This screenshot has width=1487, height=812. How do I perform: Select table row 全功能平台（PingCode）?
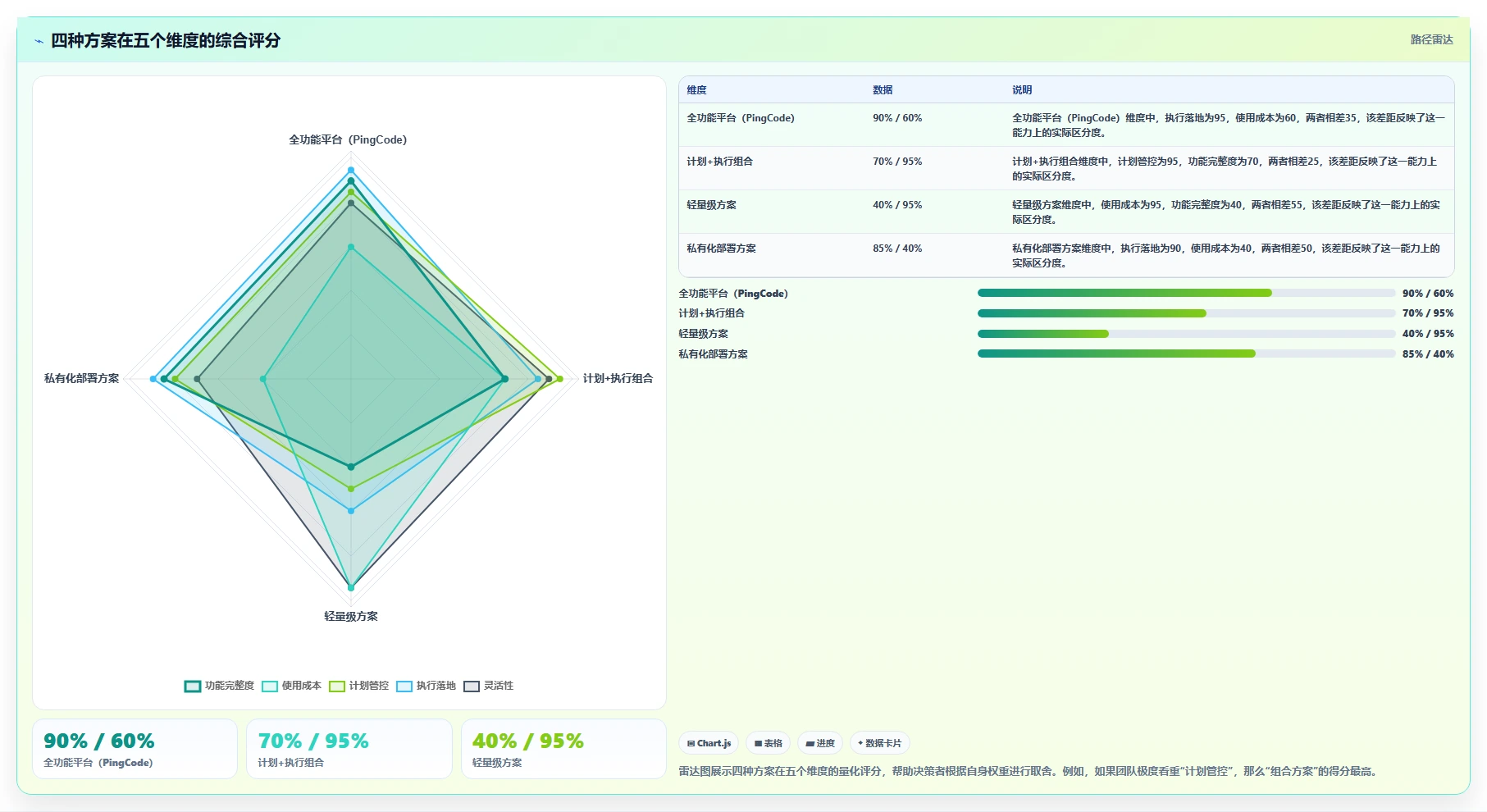[x=1066, y=125]
